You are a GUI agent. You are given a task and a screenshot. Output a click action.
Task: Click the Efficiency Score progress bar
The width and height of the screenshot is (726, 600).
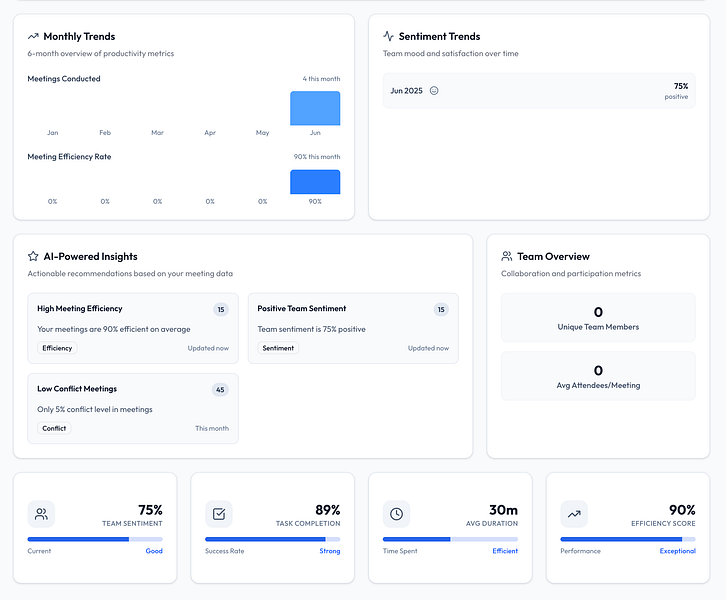point(628,539)
